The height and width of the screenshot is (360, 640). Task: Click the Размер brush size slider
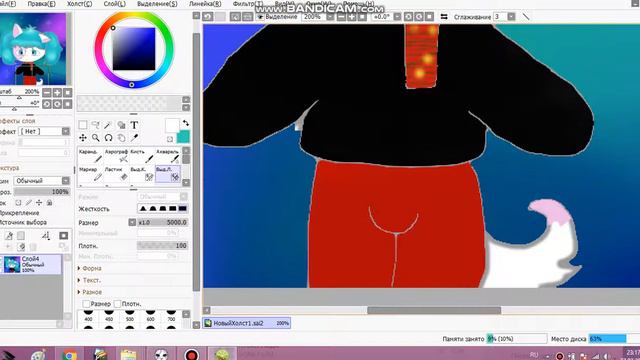pos(162,222)
